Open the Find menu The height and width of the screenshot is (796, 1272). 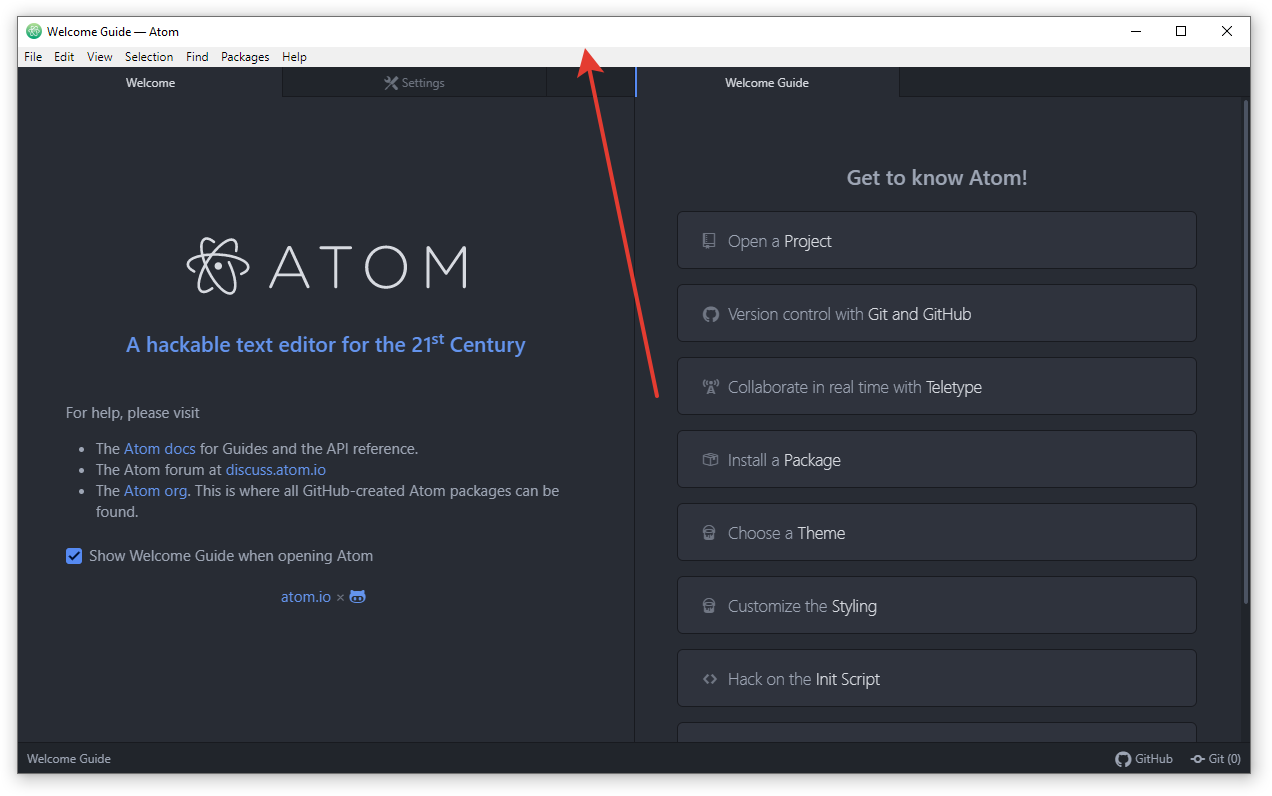click(197, 57)
